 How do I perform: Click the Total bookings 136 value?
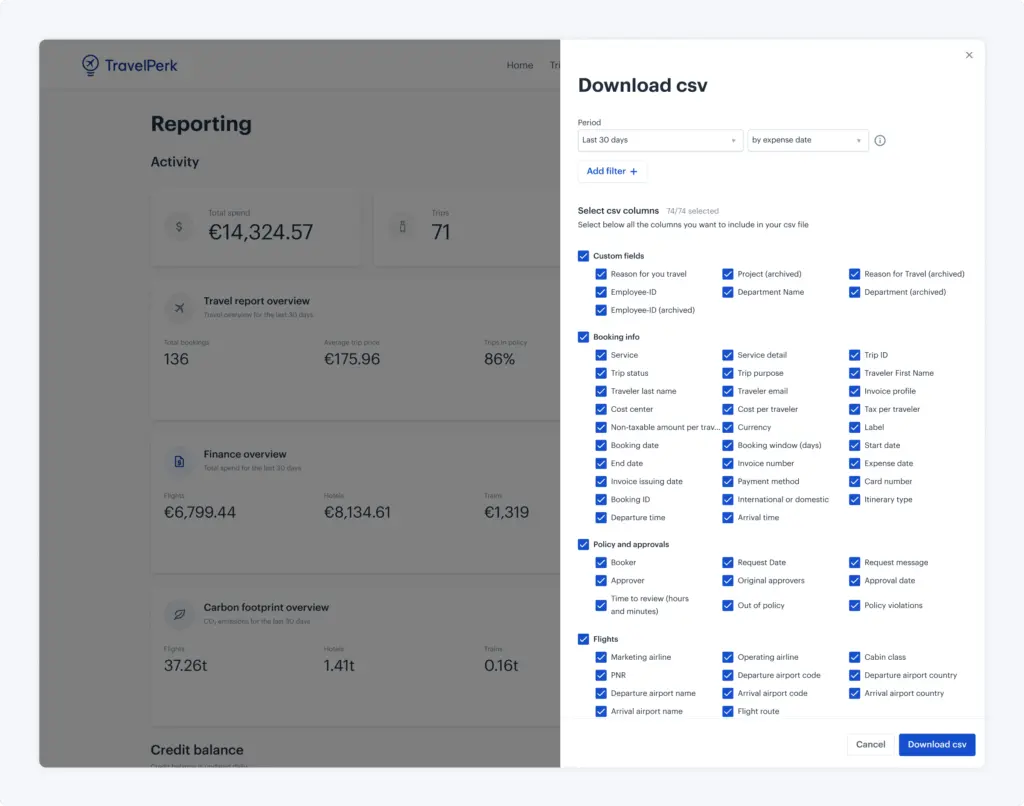tap(176, 359)
